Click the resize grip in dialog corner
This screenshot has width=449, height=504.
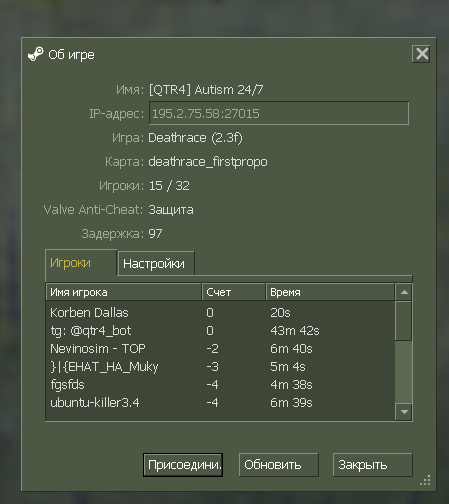[x=426, y=480]
